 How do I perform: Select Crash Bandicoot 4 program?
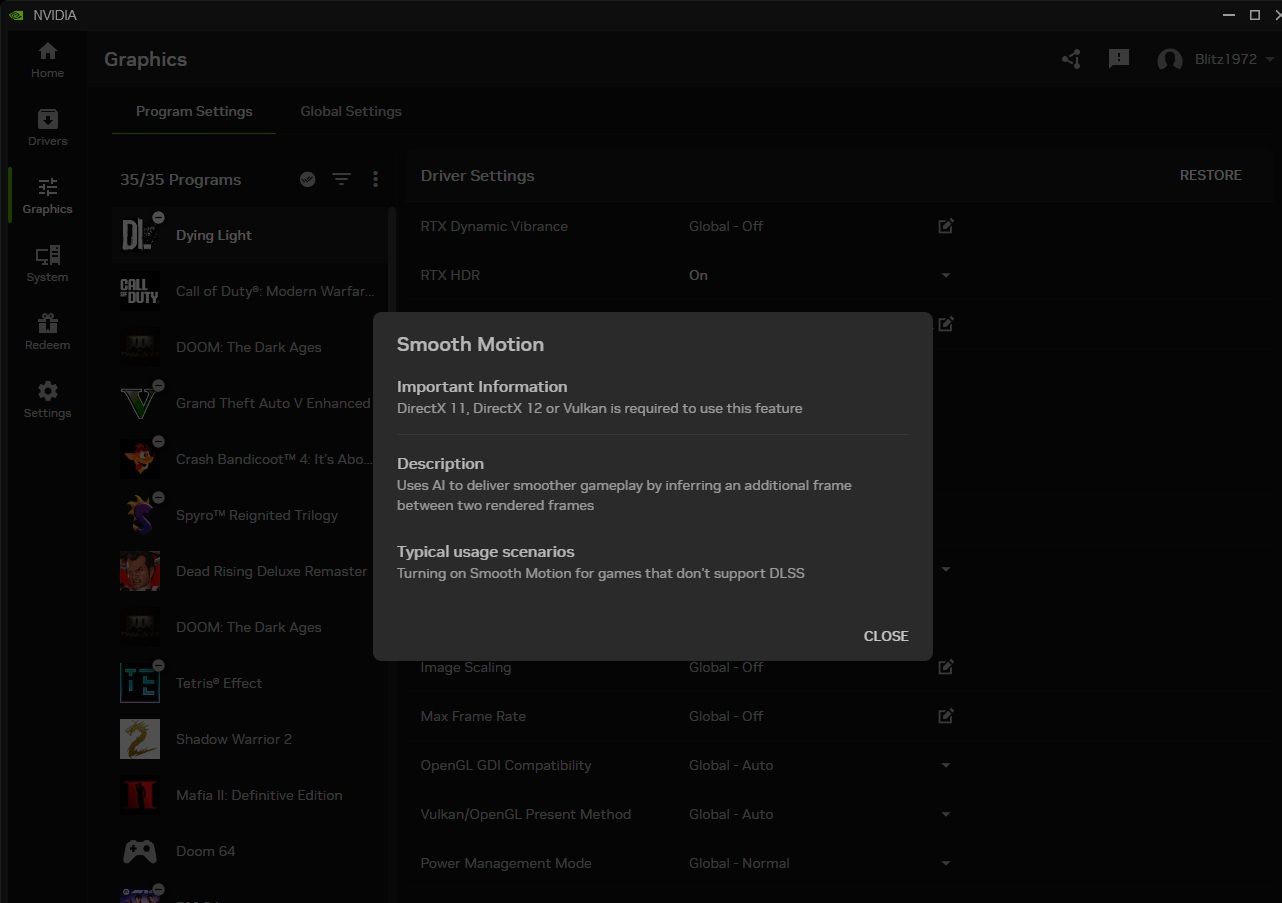pyautogui.click(x=249, y=459)
